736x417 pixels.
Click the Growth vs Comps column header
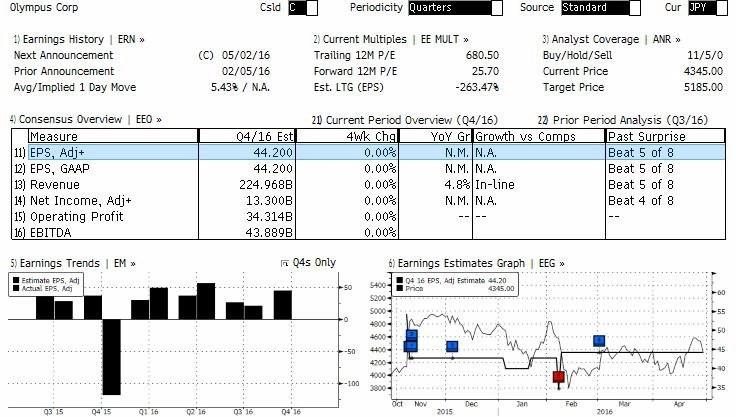point(539,136)
